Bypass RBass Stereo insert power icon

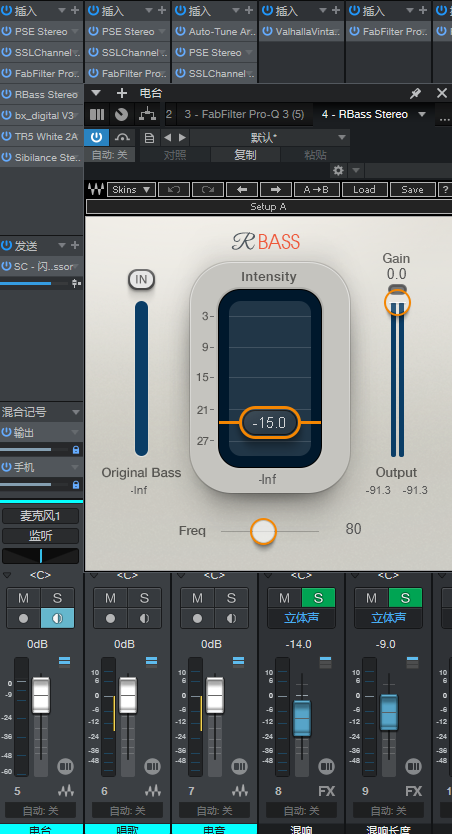click(x=6, y=94)
